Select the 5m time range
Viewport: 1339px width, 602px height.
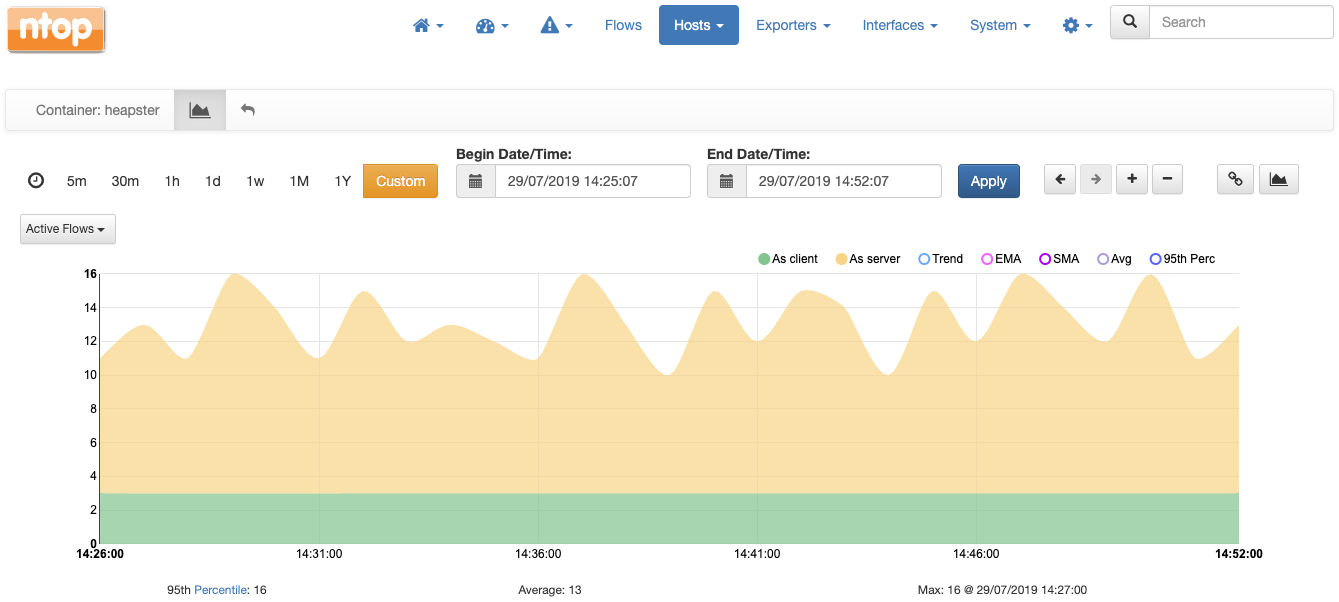77,181
